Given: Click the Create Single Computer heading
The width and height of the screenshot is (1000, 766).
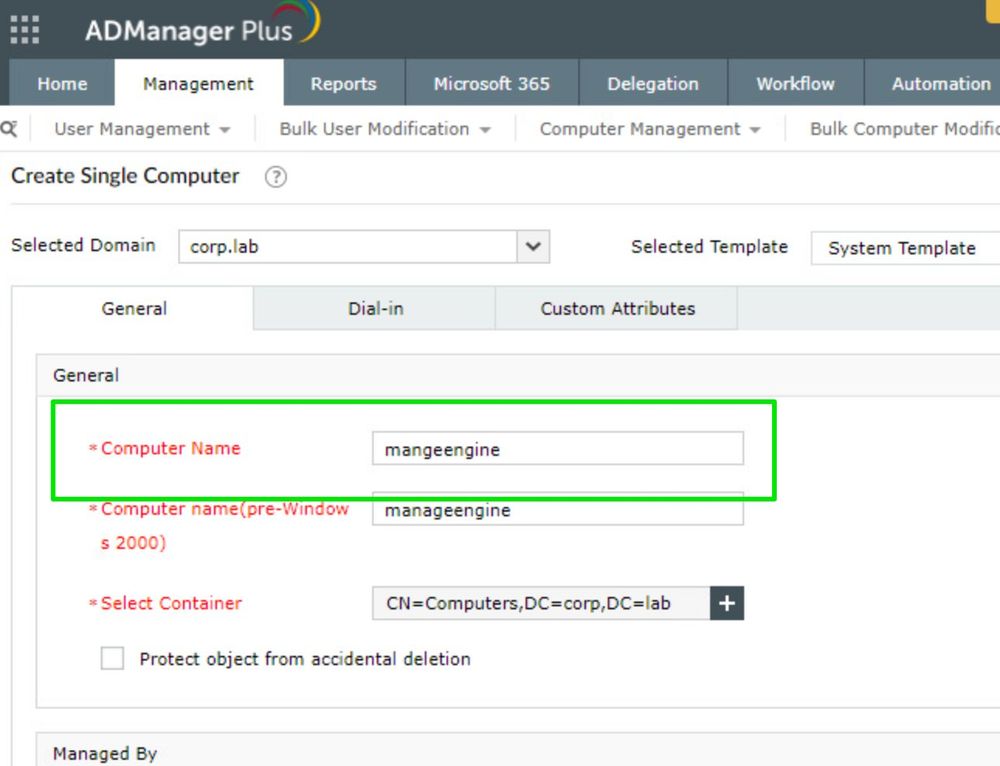Looking at the screenshot, I should click(125, 176).
